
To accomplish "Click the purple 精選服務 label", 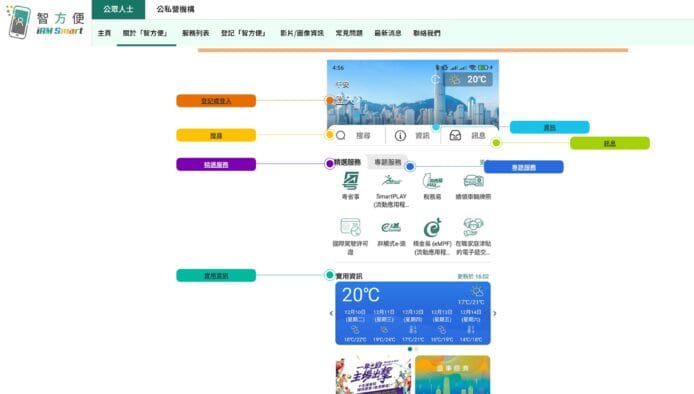I will [216, 165].
